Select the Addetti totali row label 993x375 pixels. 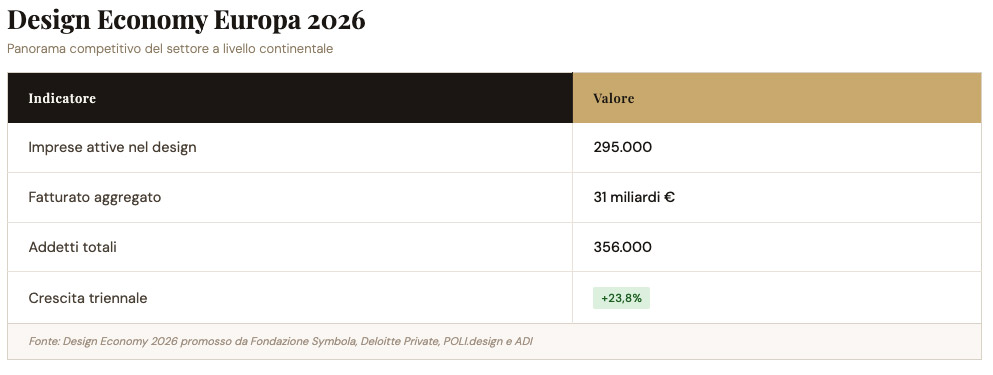pyautogui.click(x=73, y=247)
